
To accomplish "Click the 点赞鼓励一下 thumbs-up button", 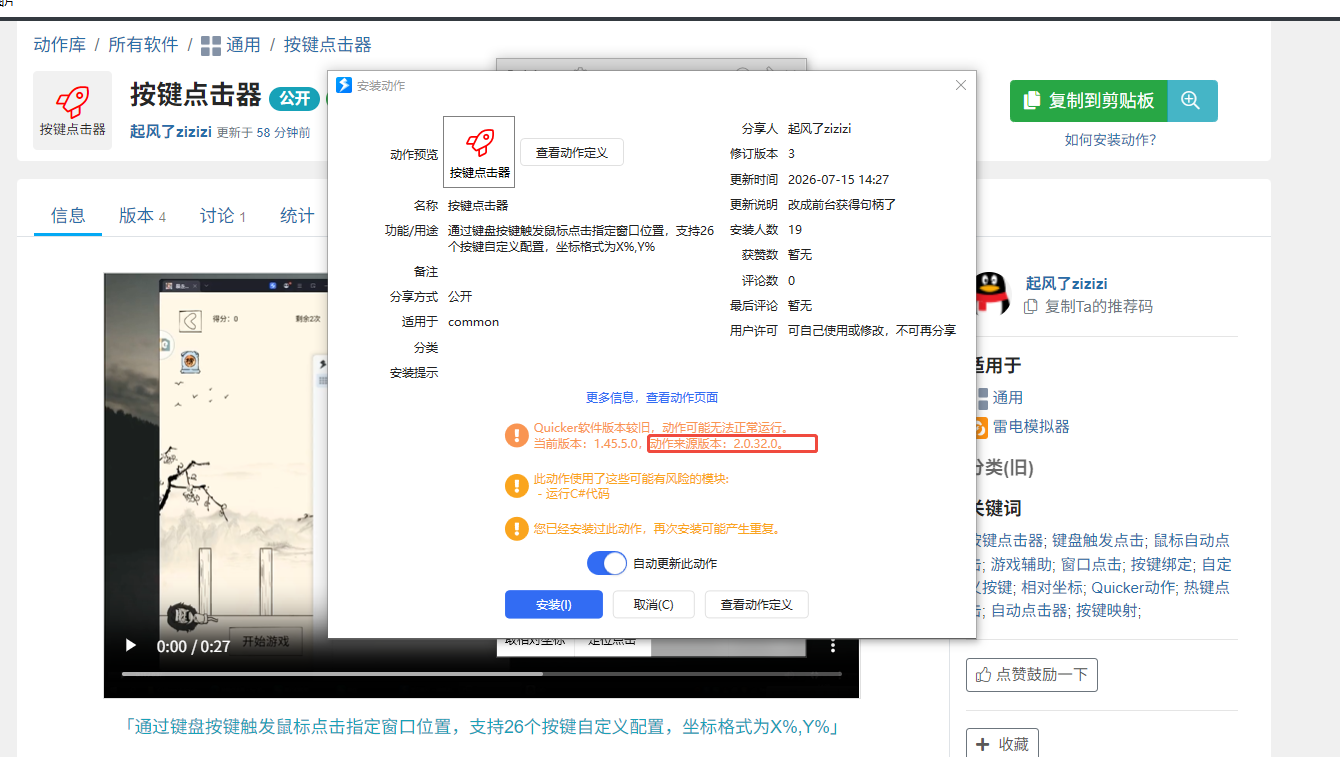I will [x=1032, y=675].
